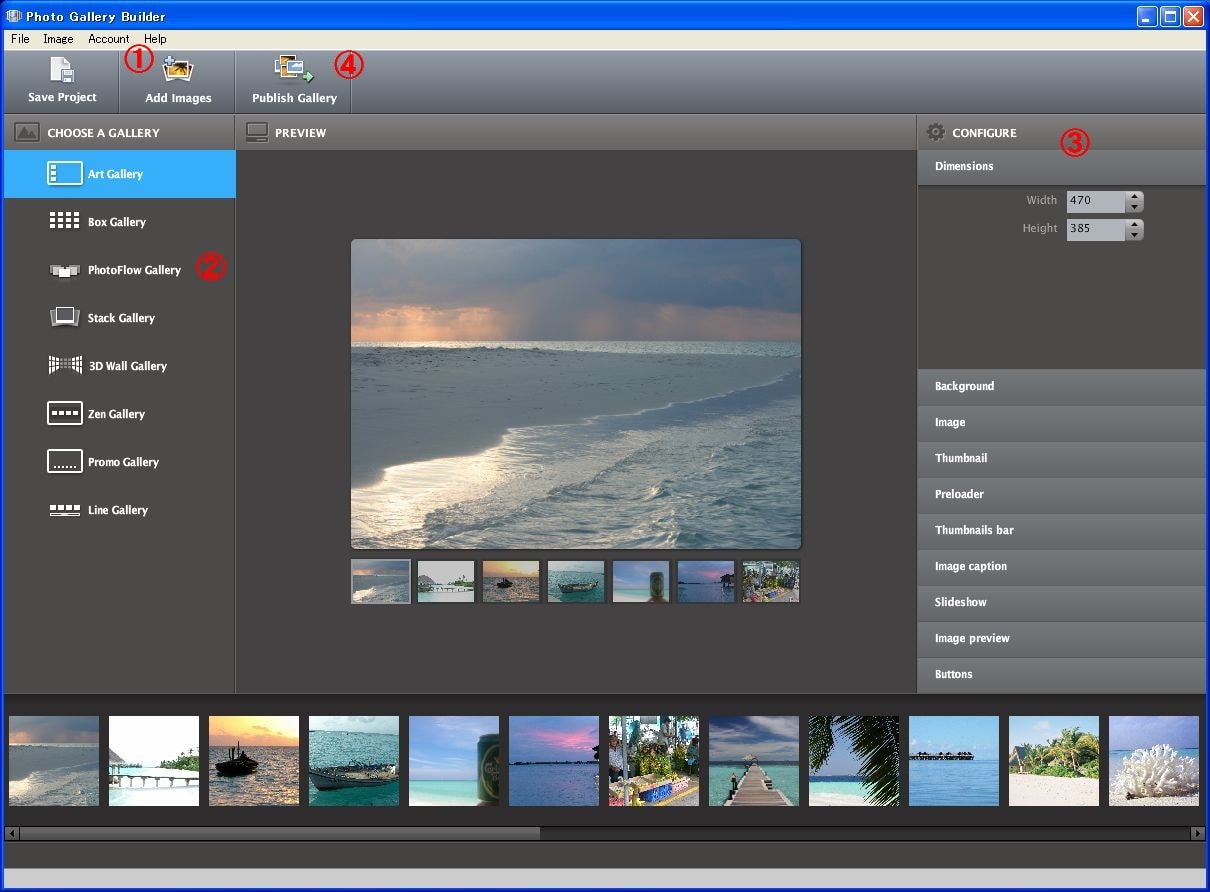Viewport: 1210px width, 892px height.
Task: Click the Publish Gallery toolbar icon
Action: [x=293, y=69]
